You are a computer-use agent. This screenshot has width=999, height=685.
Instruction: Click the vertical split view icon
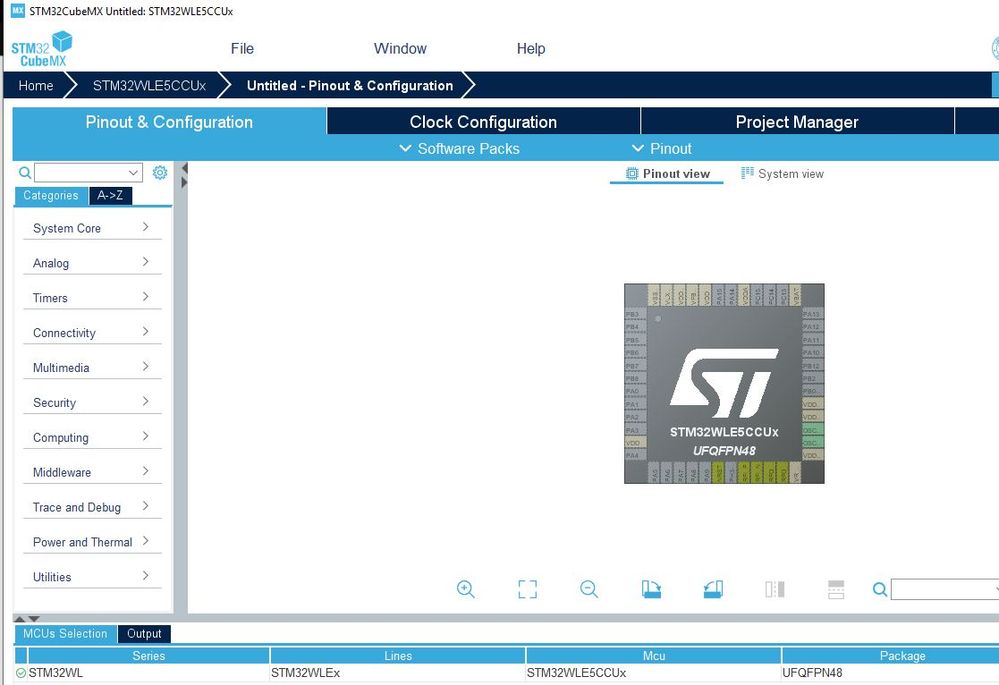point(775,589)
